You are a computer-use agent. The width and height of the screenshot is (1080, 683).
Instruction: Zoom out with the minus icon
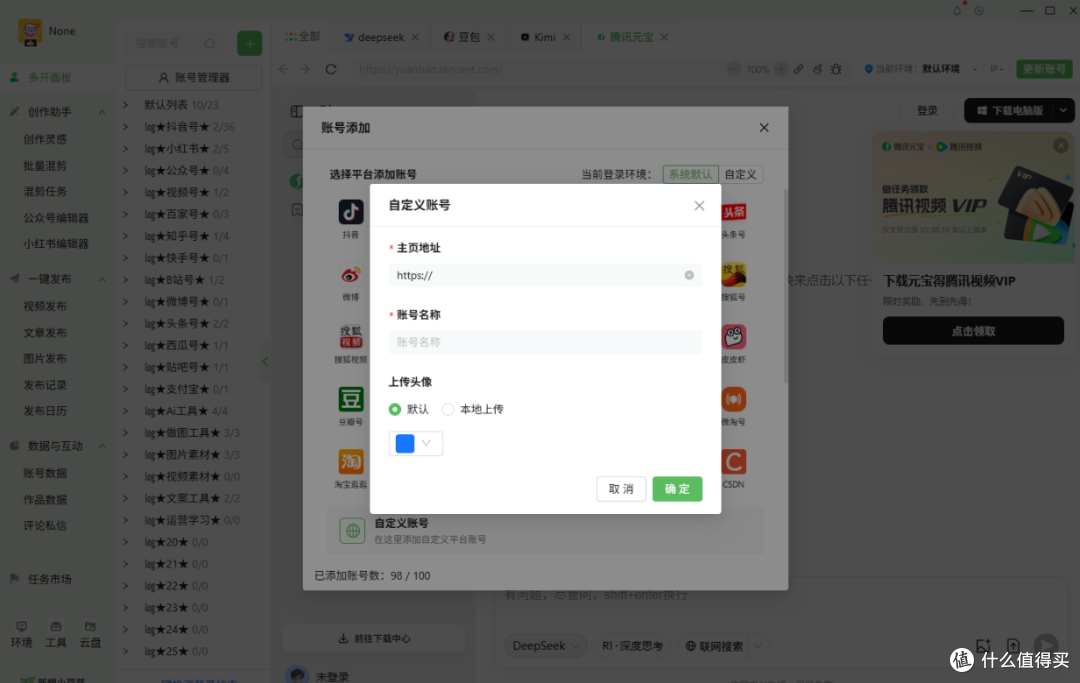click(734, 69)
